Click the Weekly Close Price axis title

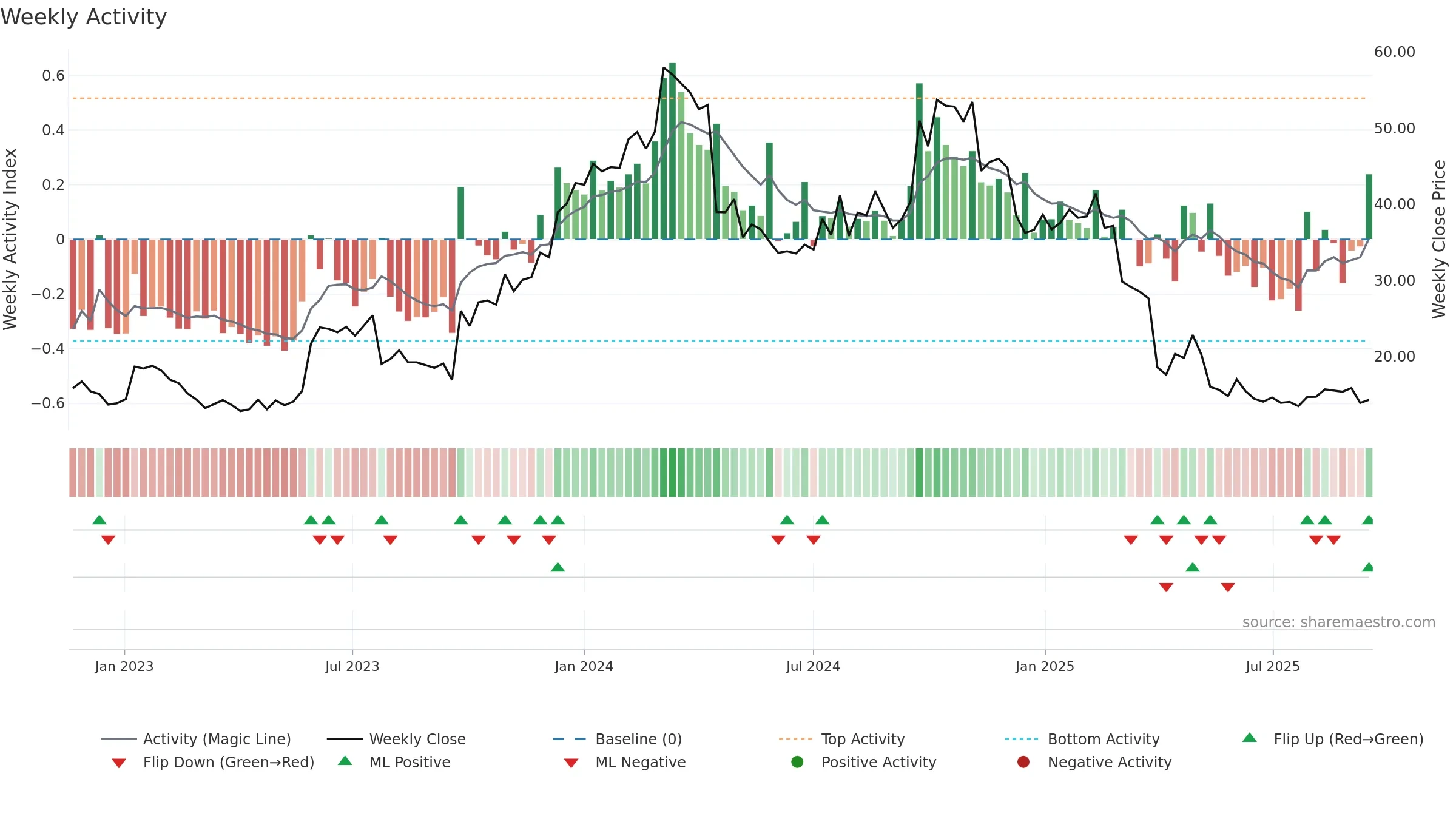(x=1440, y=239)
